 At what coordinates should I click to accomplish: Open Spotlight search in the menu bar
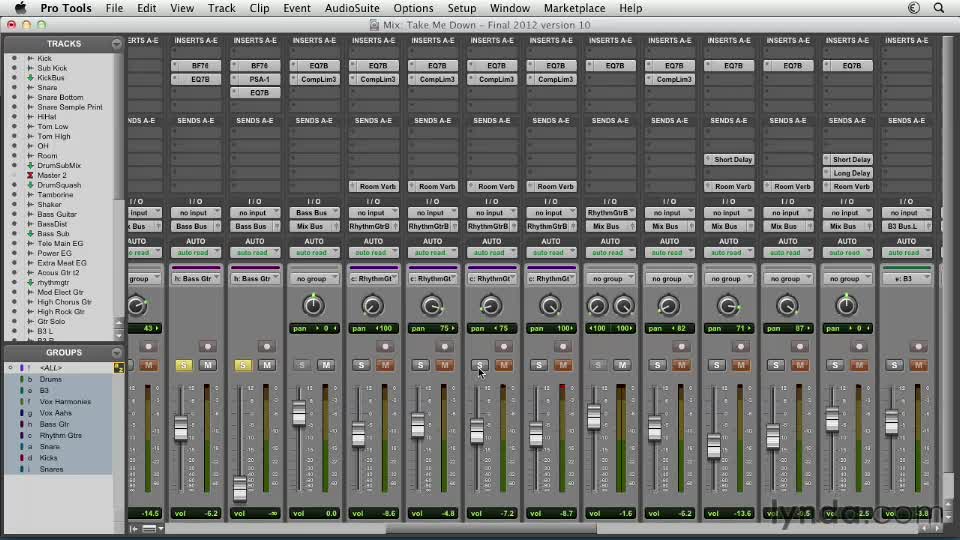[x=939, y=8]
